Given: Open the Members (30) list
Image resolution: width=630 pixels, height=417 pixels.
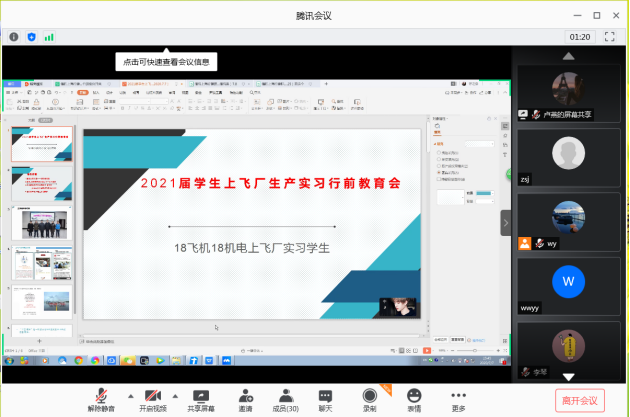Looking at the screenshot, I should [286, 400].
